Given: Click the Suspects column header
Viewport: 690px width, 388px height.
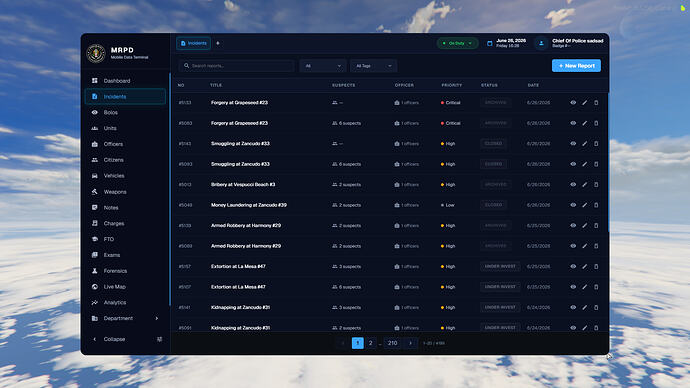Looking at the screenshot, I should [x=344, y=85].
